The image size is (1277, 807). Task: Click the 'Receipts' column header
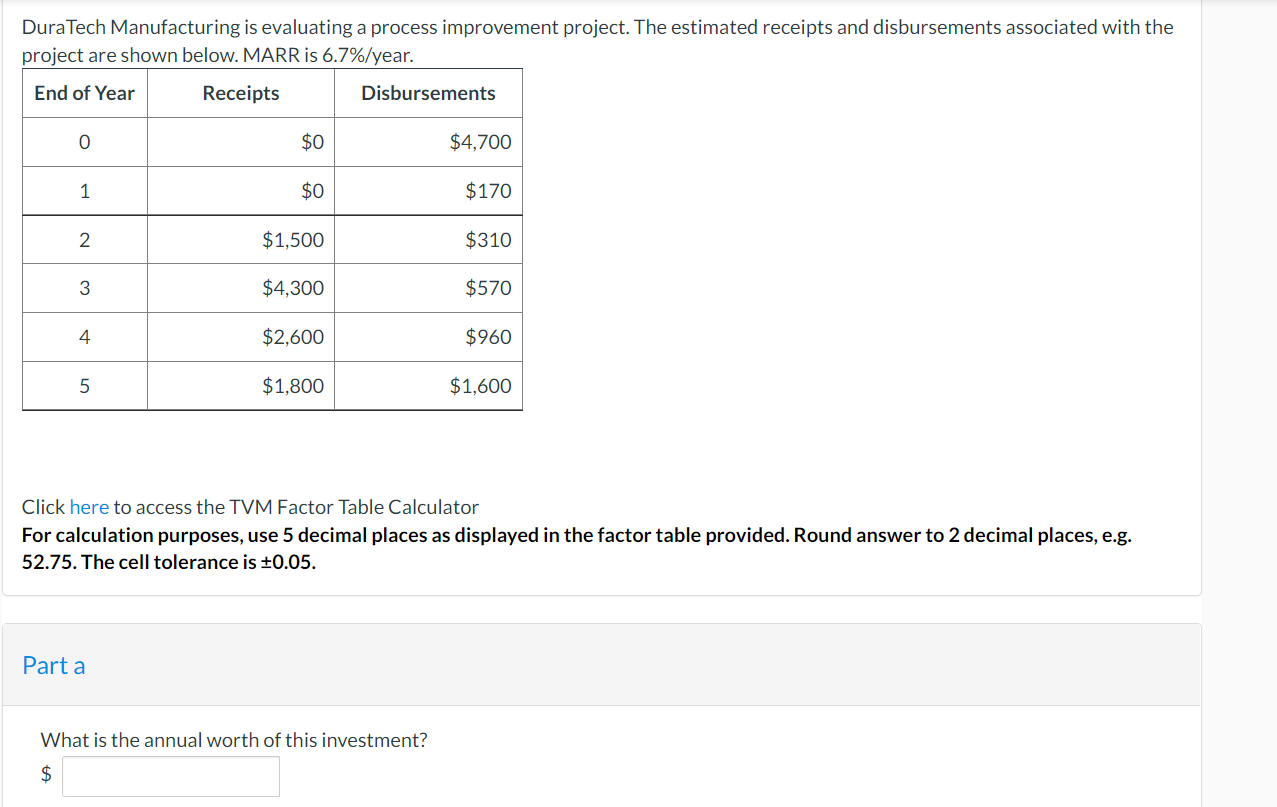tap(240, 93)
